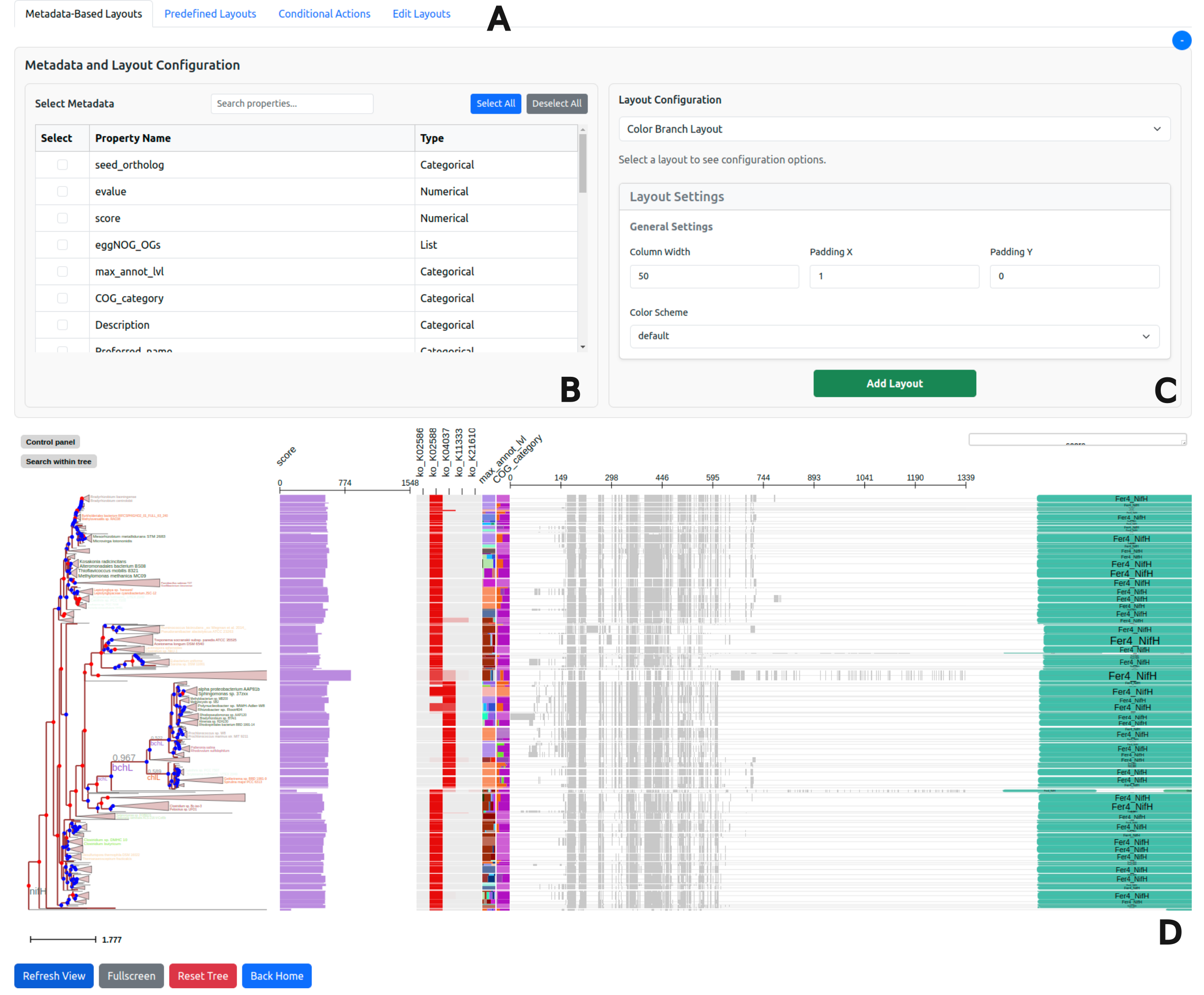Open the Conditional Actions tab
Screen dimensions: 1204x995
(x=324, y=14)
